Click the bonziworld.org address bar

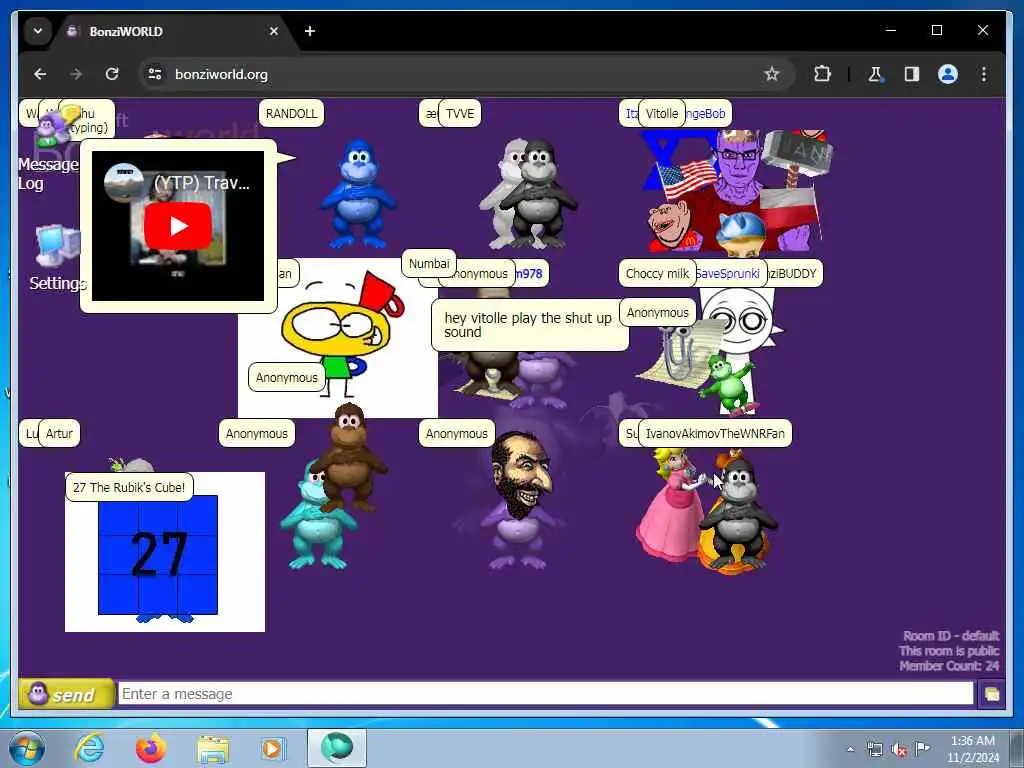(x=466, y=74)
